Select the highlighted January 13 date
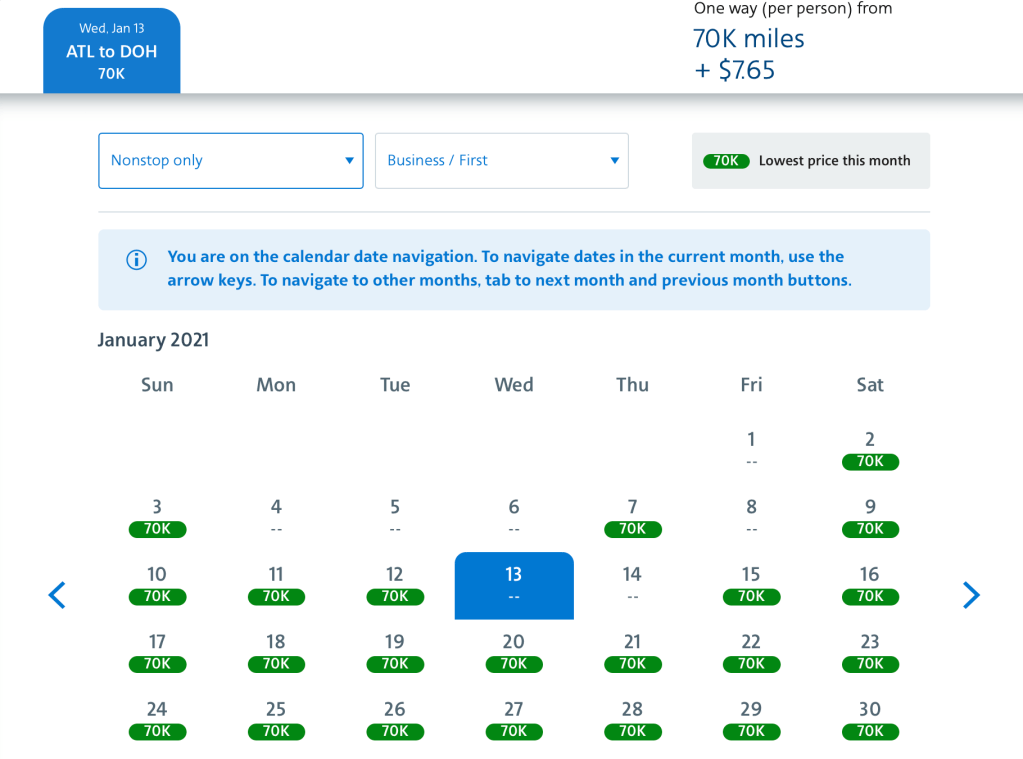Viewport: 1023px width, 759px height. (x=514, y=585)
